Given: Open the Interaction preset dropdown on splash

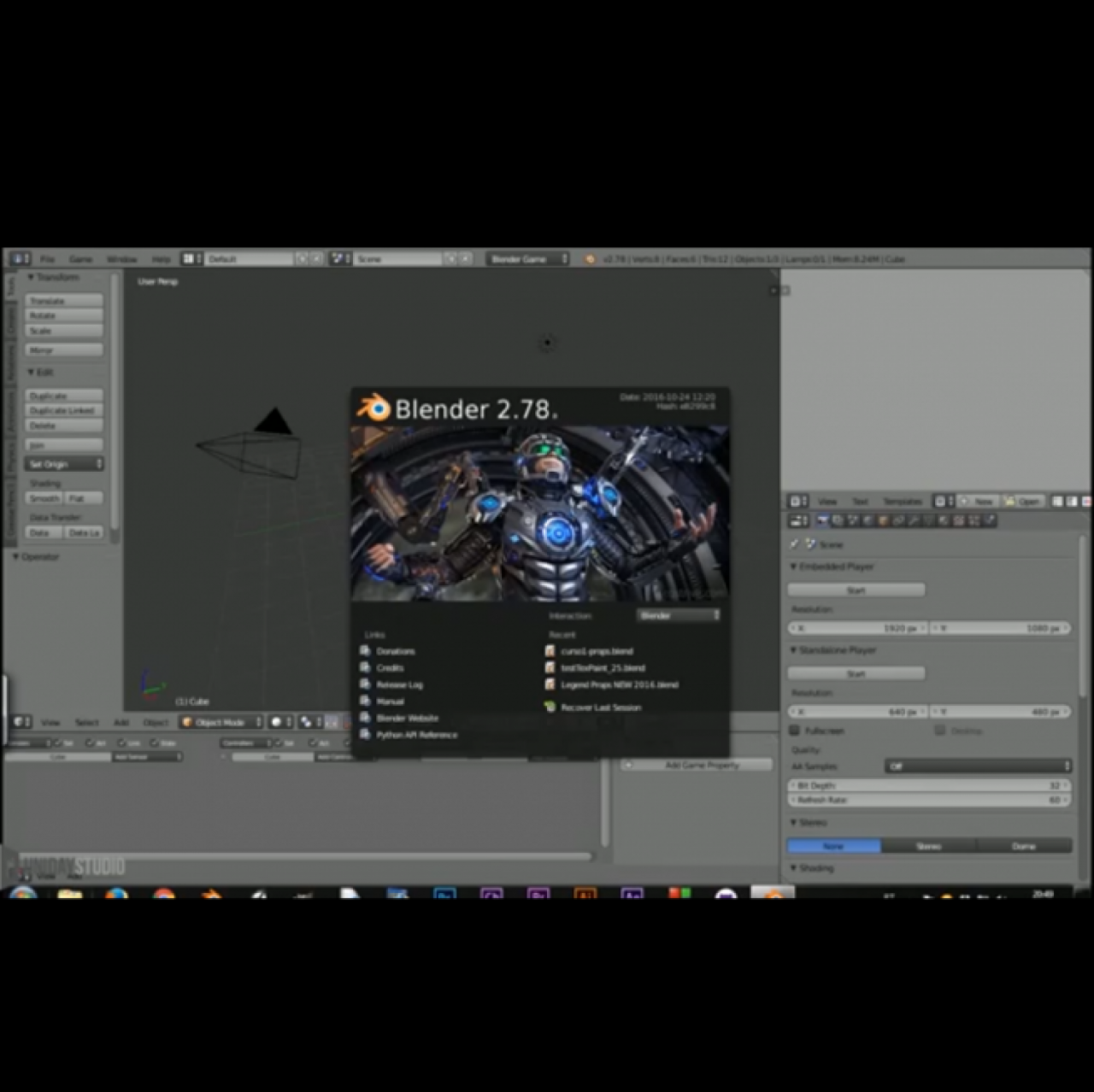Looking at the screenshot, I should click(678, 615).
